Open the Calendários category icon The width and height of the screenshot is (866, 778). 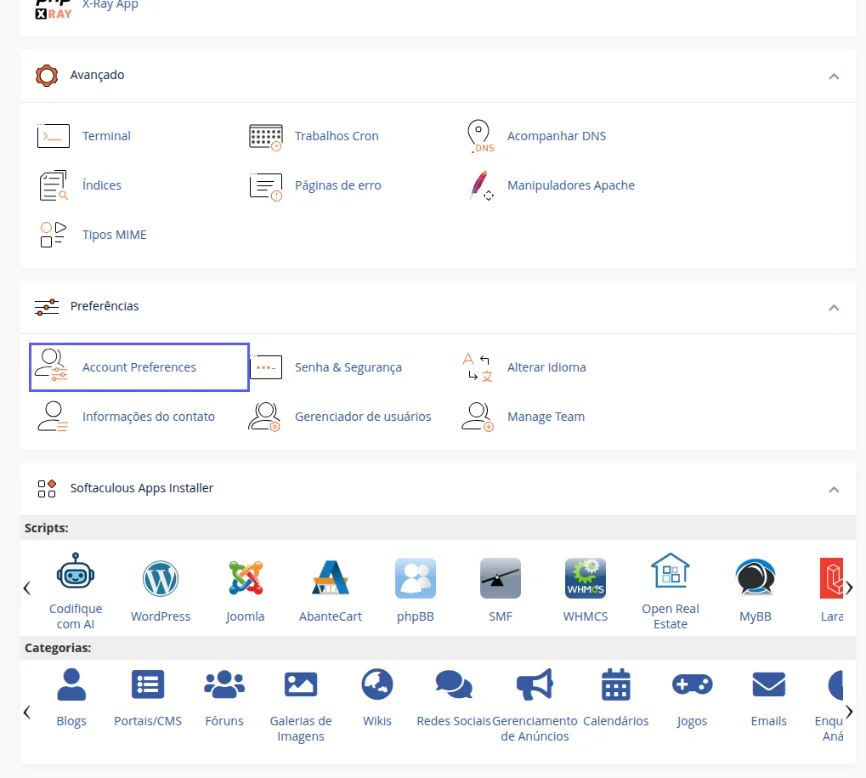[616, 685]
